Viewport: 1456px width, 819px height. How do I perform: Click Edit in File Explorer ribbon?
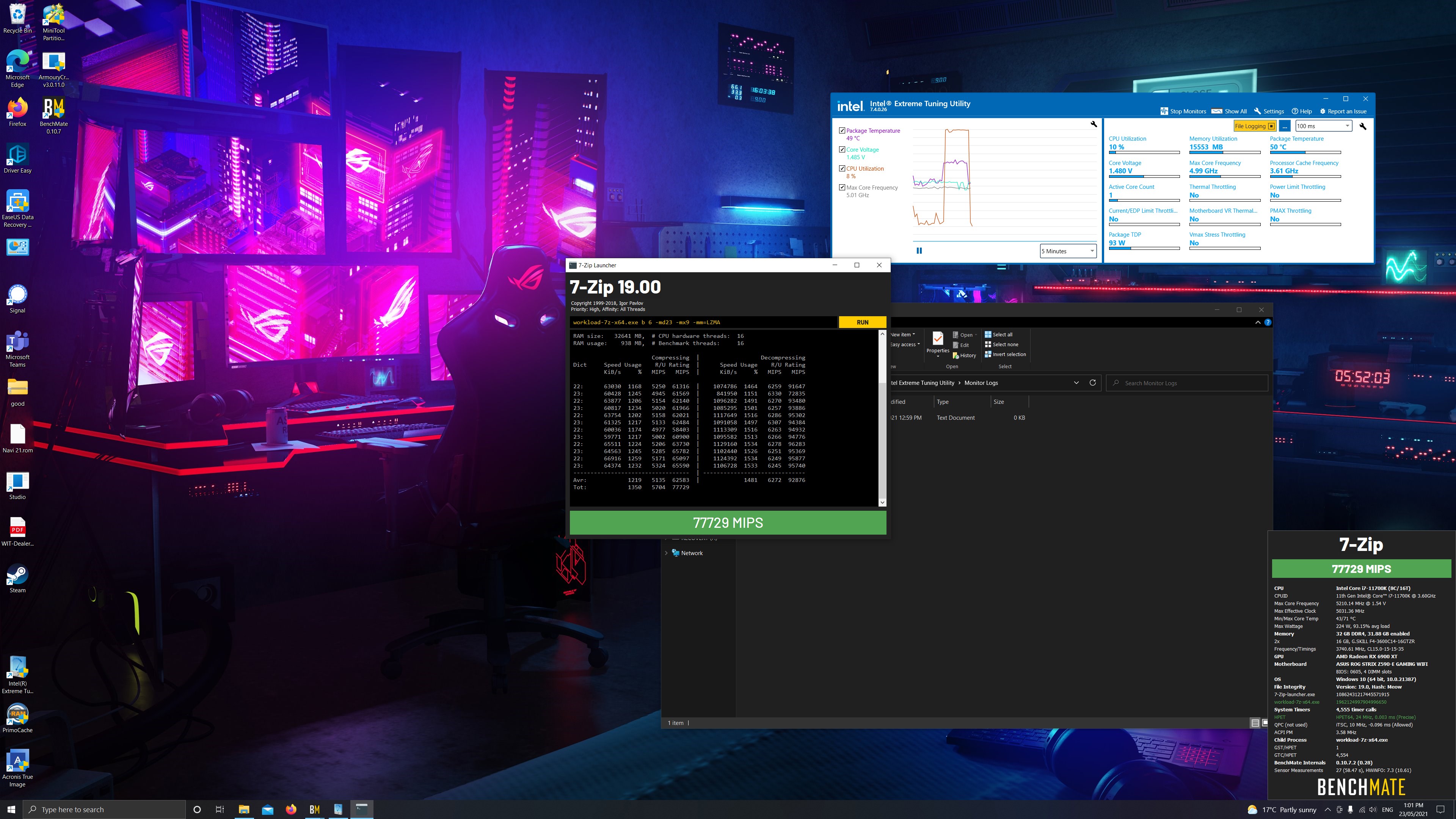click(961, 345)
